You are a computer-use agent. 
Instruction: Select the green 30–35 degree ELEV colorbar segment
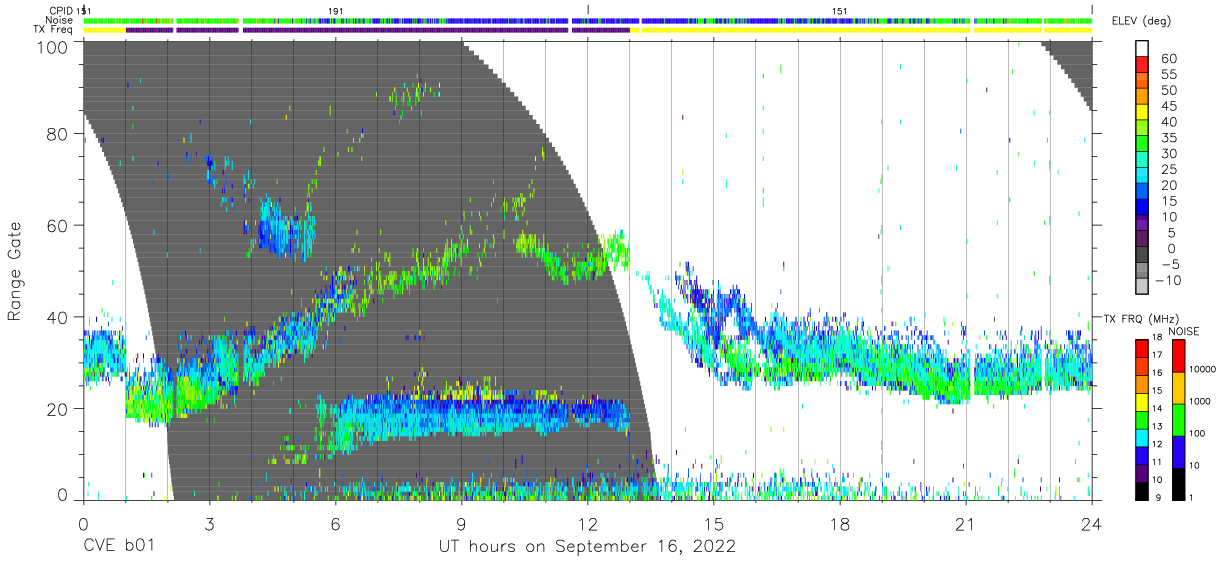[1142, 144]
